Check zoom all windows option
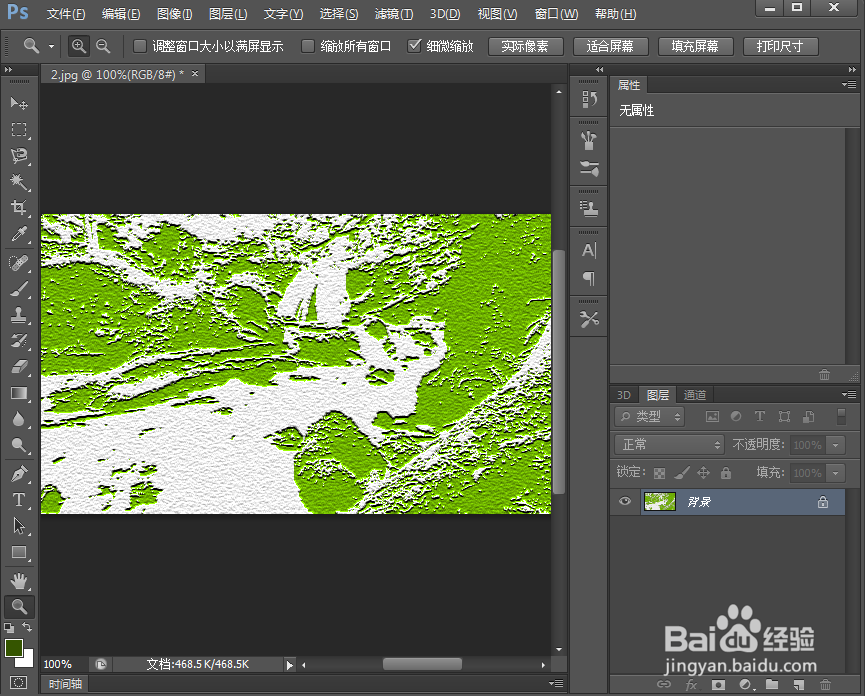This screenshot has height=696, width=865. point(308,46)
